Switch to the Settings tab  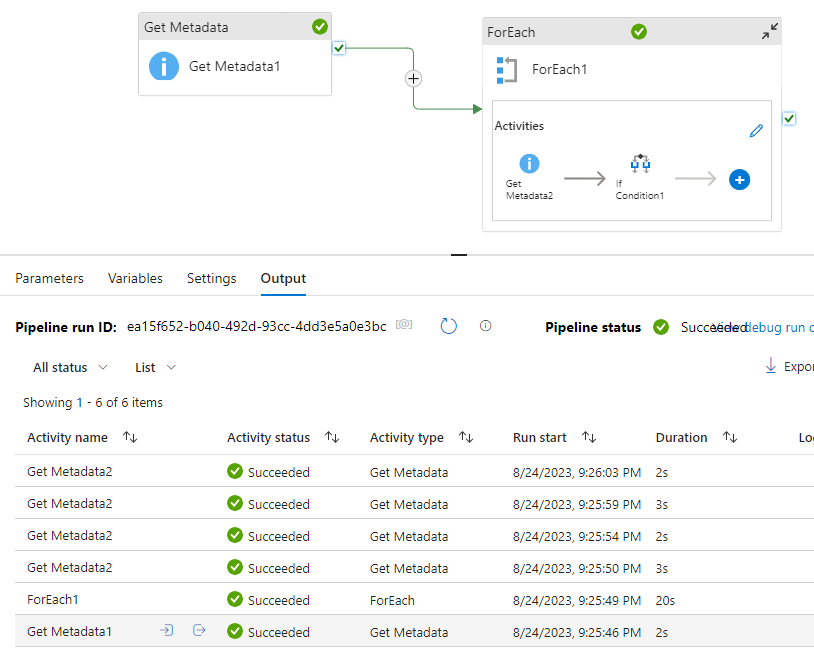[211, 278]
